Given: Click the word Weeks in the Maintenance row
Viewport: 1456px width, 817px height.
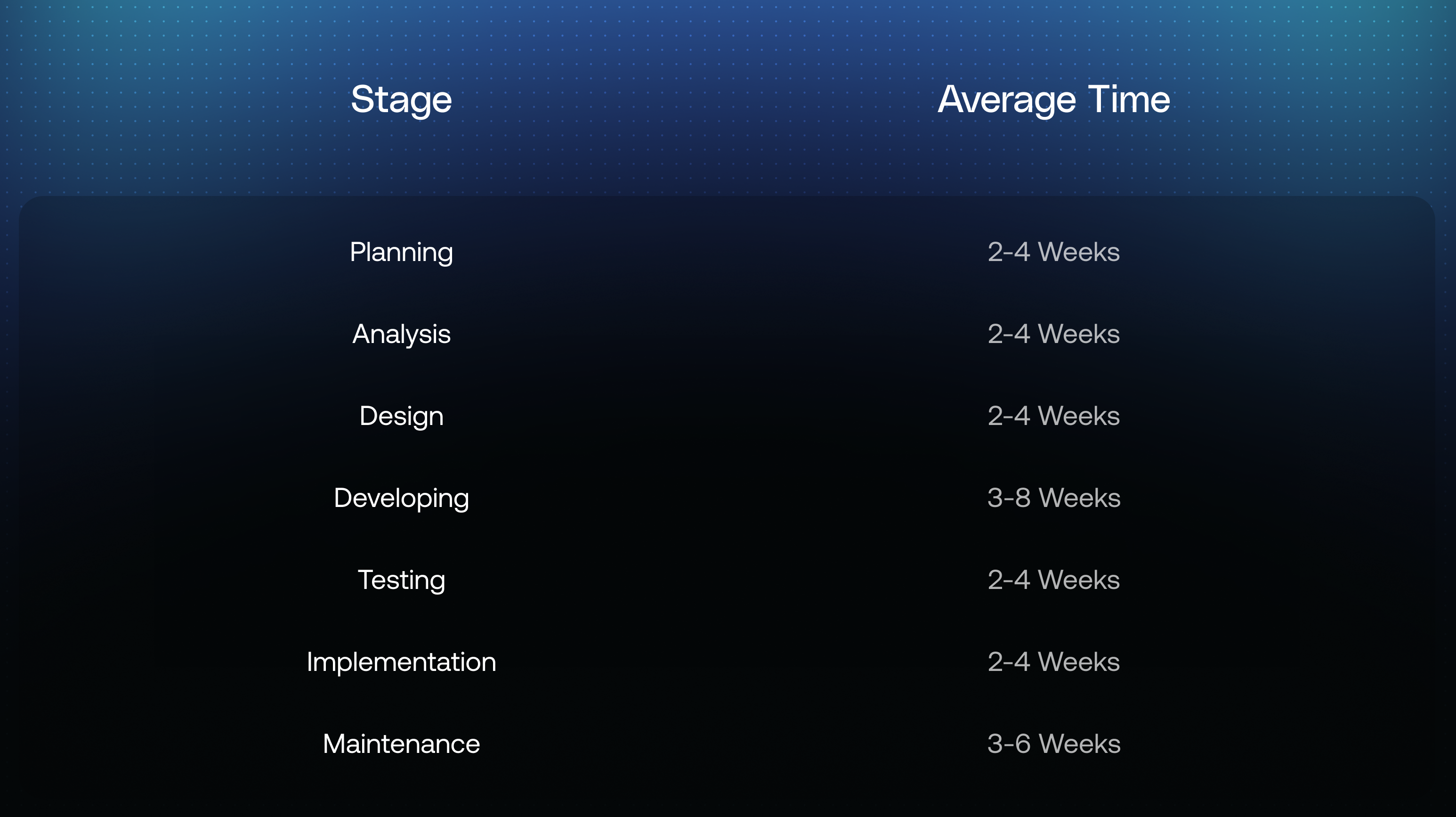Looking at the screenshot, I should click(1080, 744).
